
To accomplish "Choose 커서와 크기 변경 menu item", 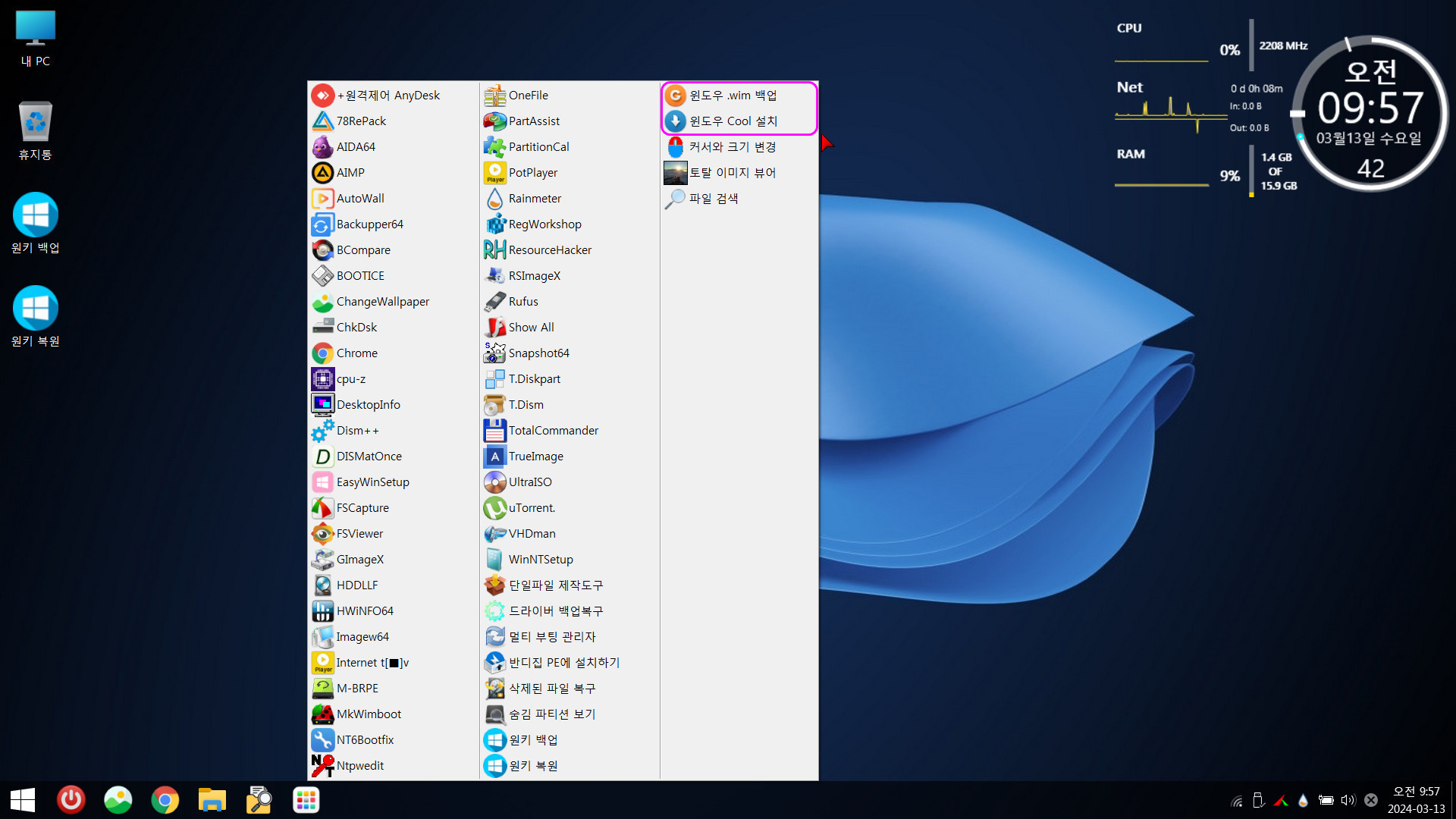I will pyautogui.click(x=739, y=146).
